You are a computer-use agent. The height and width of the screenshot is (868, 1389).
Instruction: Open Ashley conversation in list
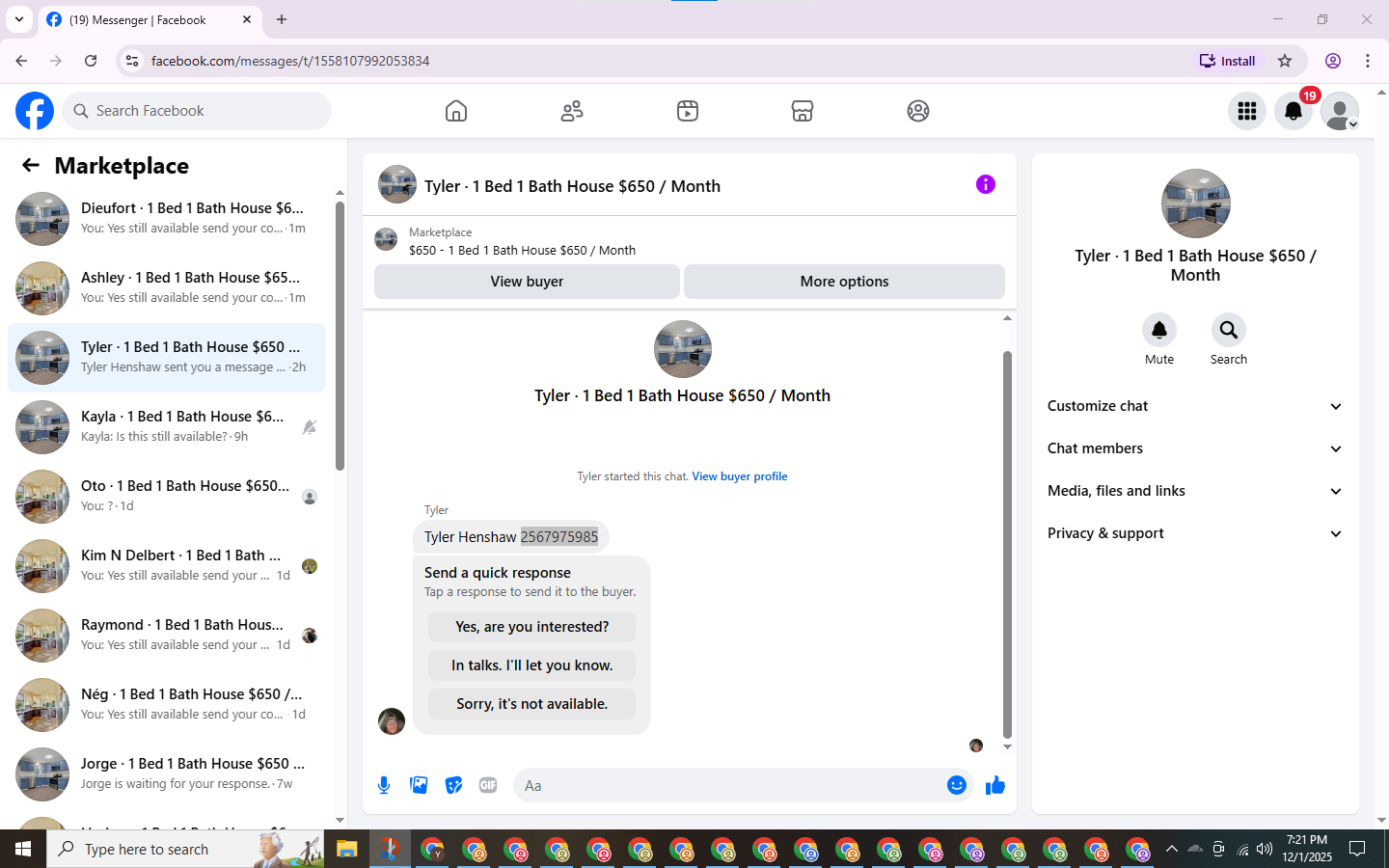point(166,288)
